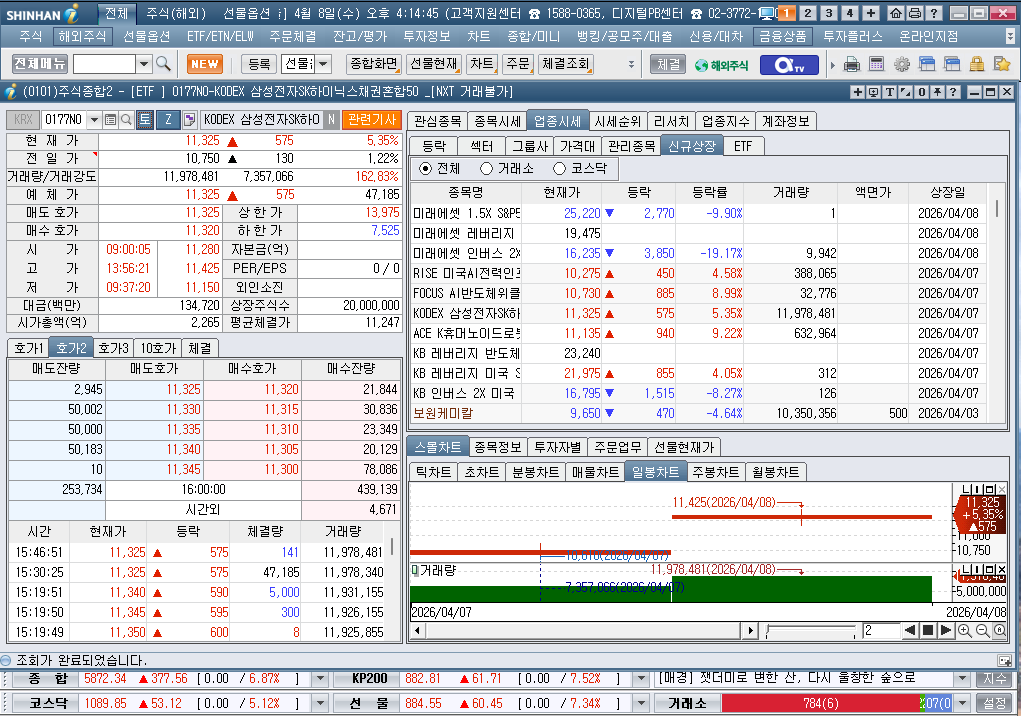Launch the calculator icon in toolbar
Viewport: 1021px width, 716px height.
coord(876,64)
